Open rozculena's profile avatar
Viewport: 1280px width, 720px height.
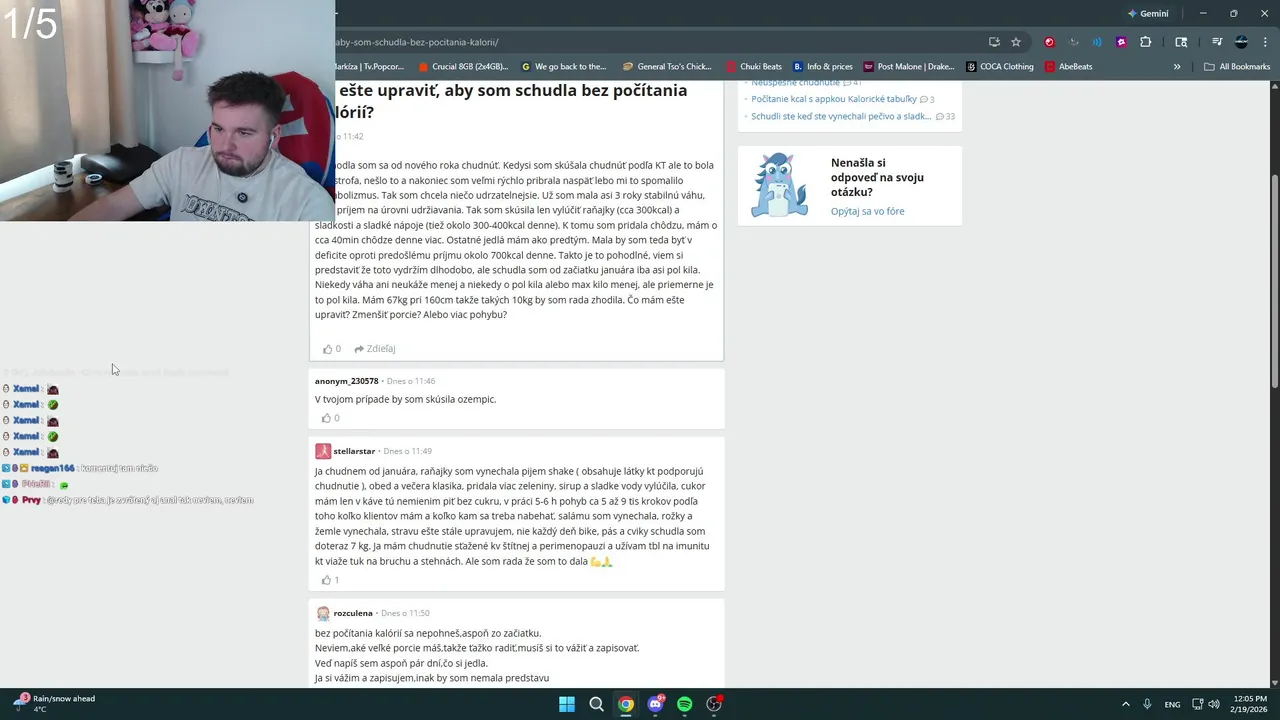click(323, 613)
